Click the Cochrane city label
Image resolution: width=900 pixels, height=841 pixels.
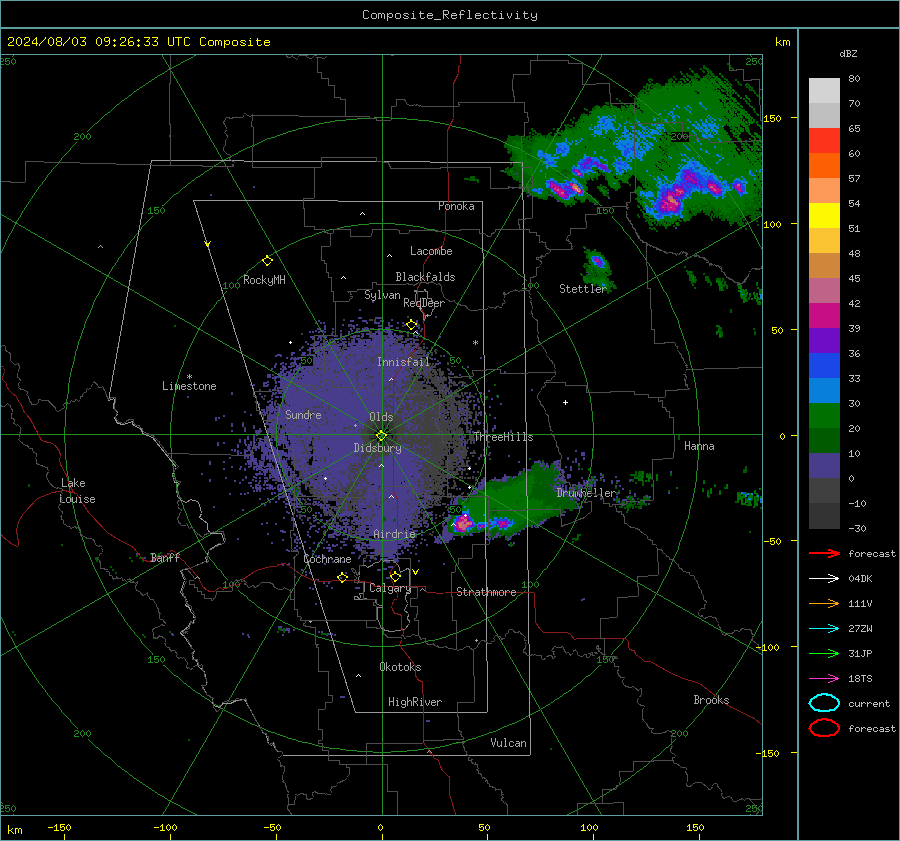pos(327,559)
